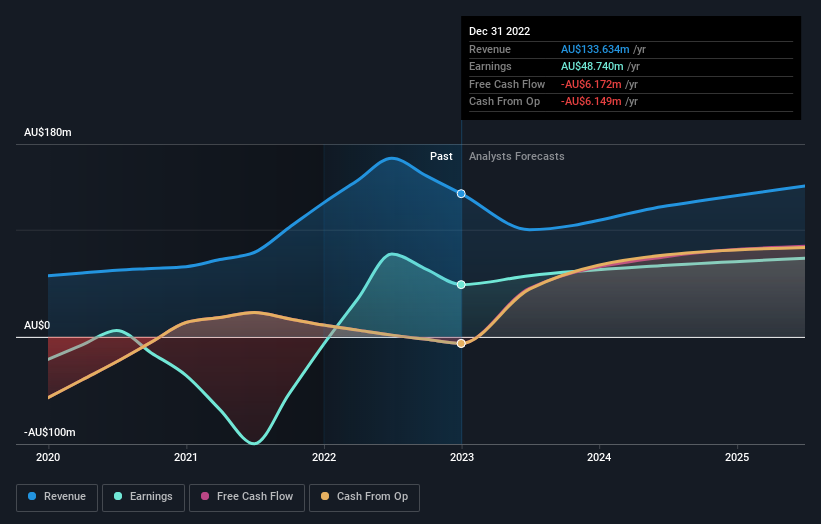Viewport: 821px width, 524px height.
Task: Toggle the Free Cash Flow legend button
Action: 247,497
